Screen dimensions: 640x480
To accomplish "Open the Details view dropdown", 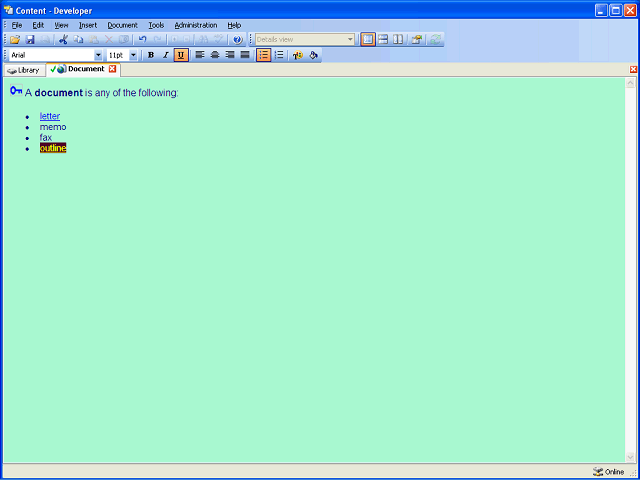I will [x=350, y=40].
